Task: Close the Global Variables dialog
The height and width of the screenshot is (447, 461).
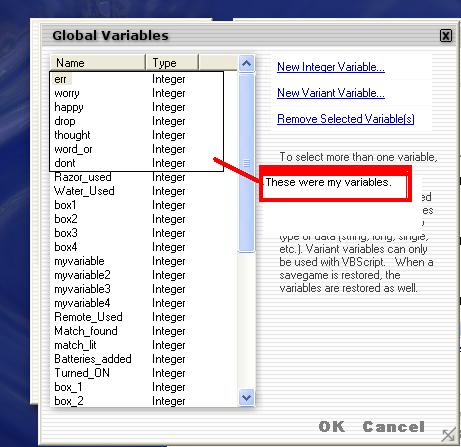Action: pyautogui.click(x=446, y=35)
